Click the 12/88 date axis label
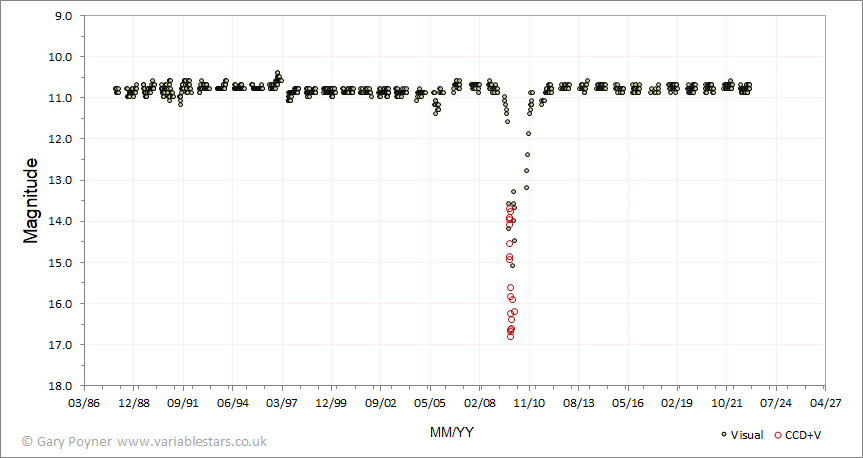Viewport: 863px width, 458px height. tap(134, 402)
